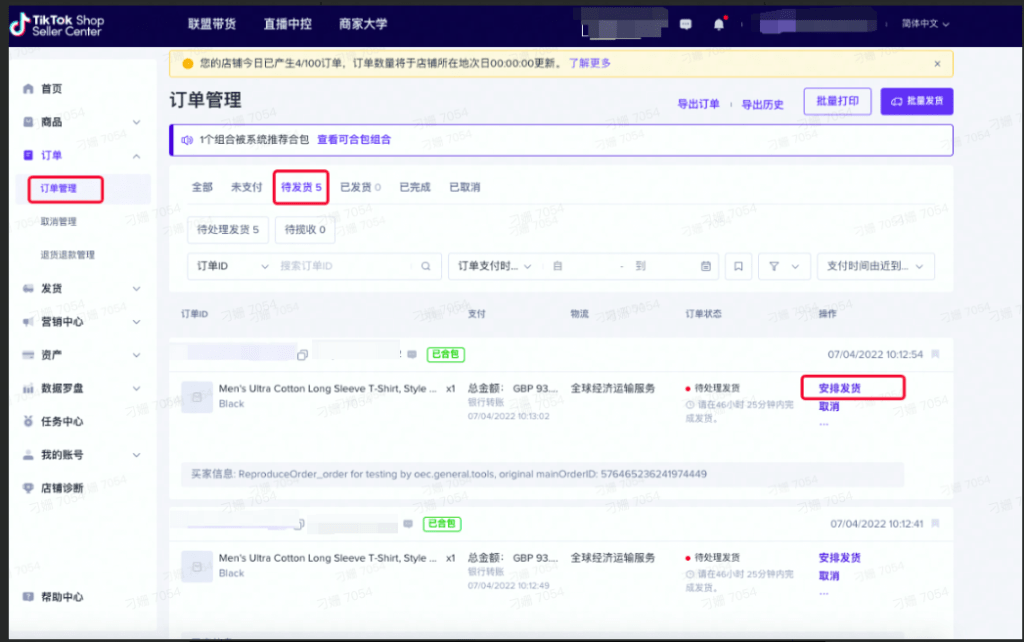Click the calendar icon in date range filter
Viewport: 1024px width, 642px height.
(x=704, y=266)
